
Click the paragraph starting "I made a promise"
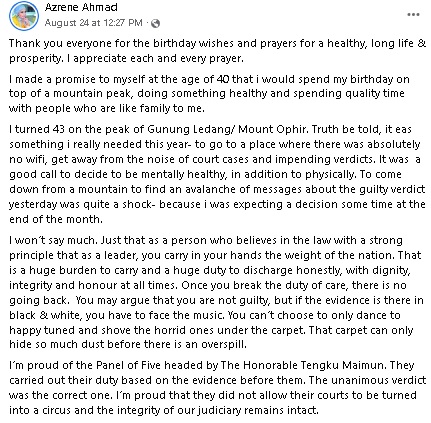point(209,94)
